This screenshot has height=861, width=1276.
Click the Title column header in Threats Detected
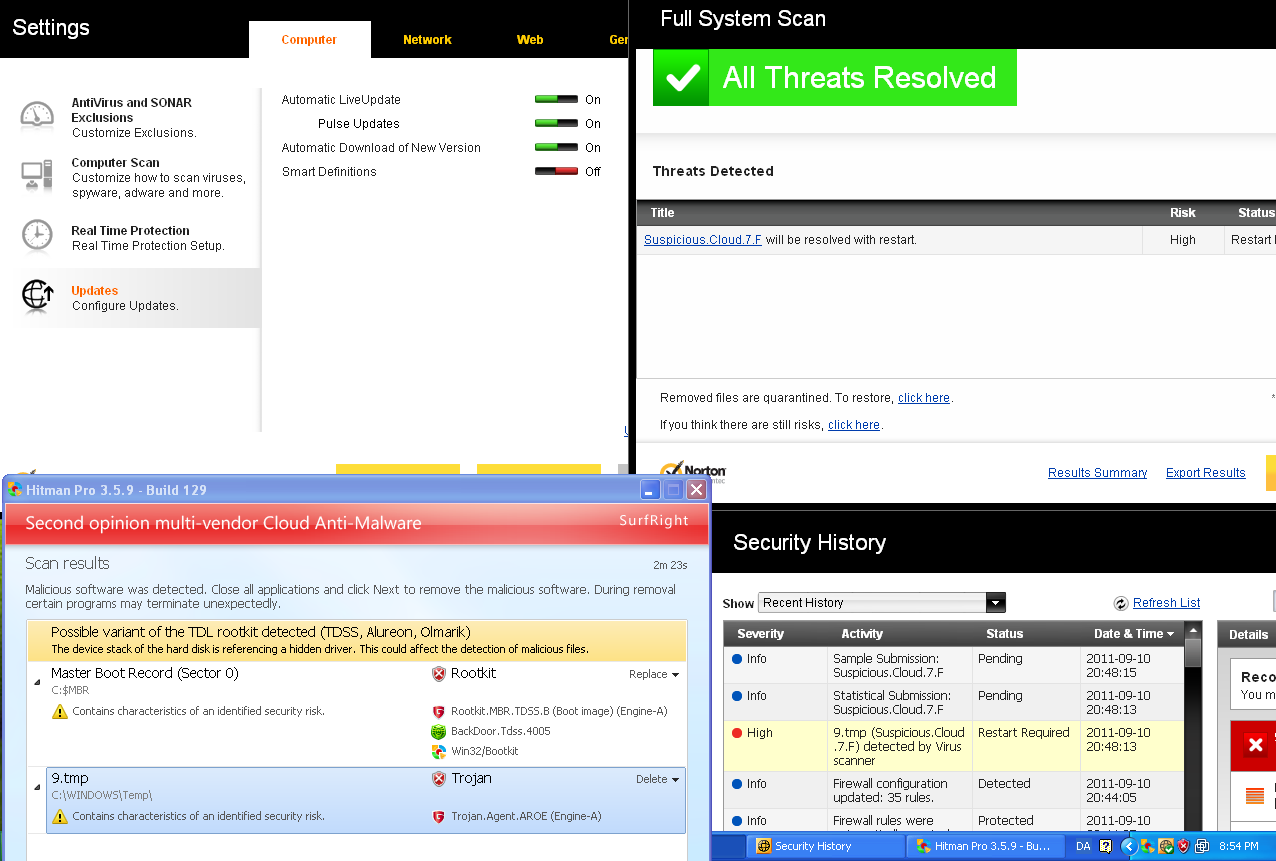tap(662, 213)
